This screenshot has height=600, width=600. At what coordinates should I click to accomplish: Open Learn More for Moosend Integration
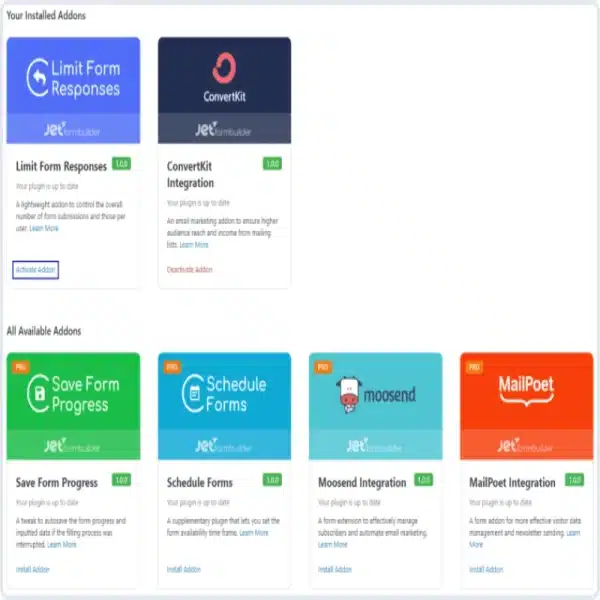point(333,545)
